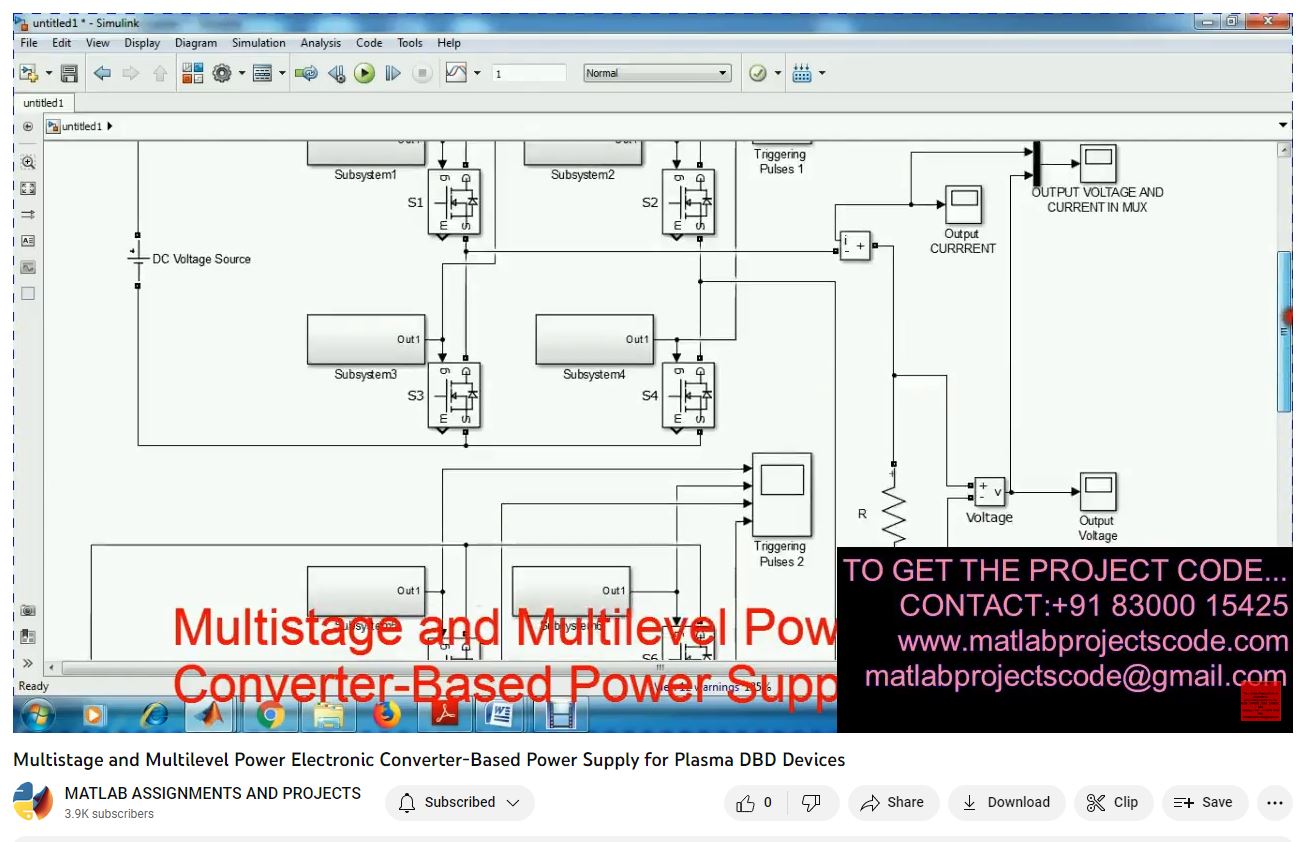The width and height of the screenshot is (1306, 842).
Task: Click the viewmarks icon above the chevrons
Action: click(28, 636)
